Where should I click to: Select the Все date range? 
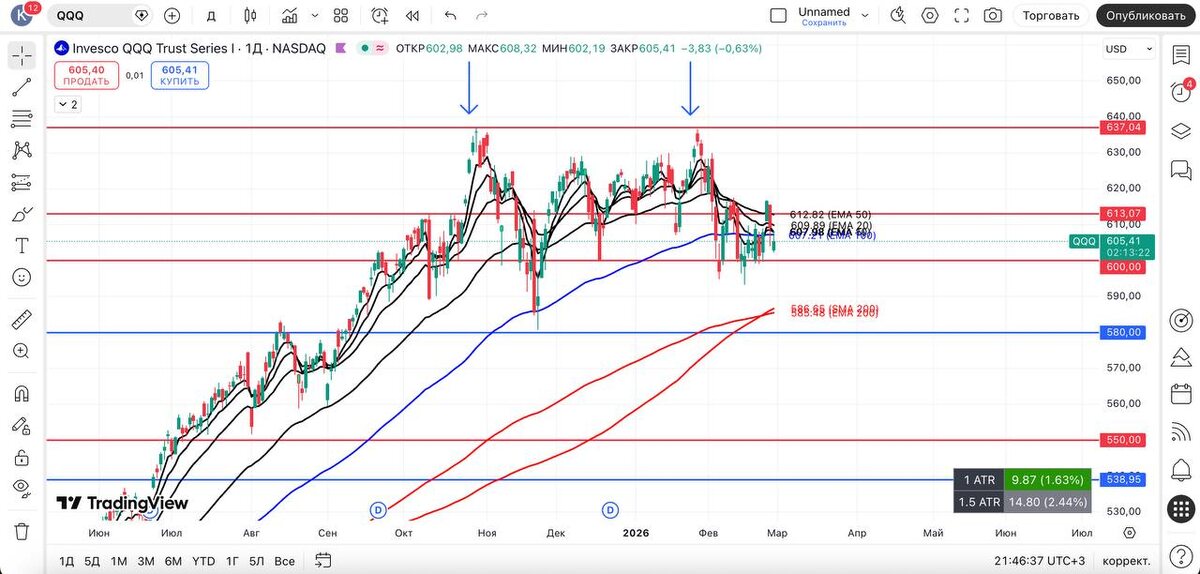click(x=285, y=561)
